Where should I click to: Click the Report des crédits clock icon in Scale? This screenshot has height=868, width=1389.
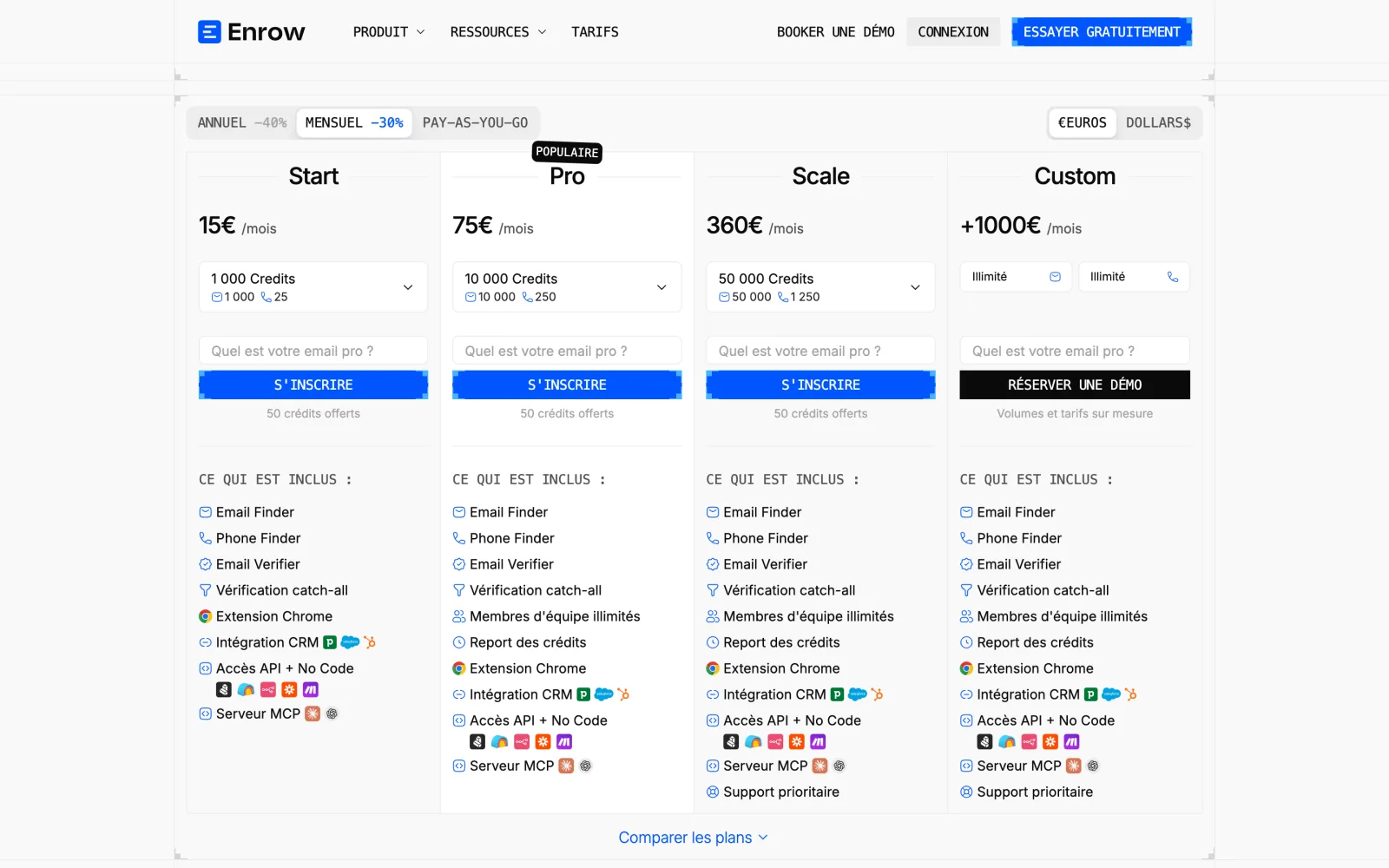(x=713, y=642)
